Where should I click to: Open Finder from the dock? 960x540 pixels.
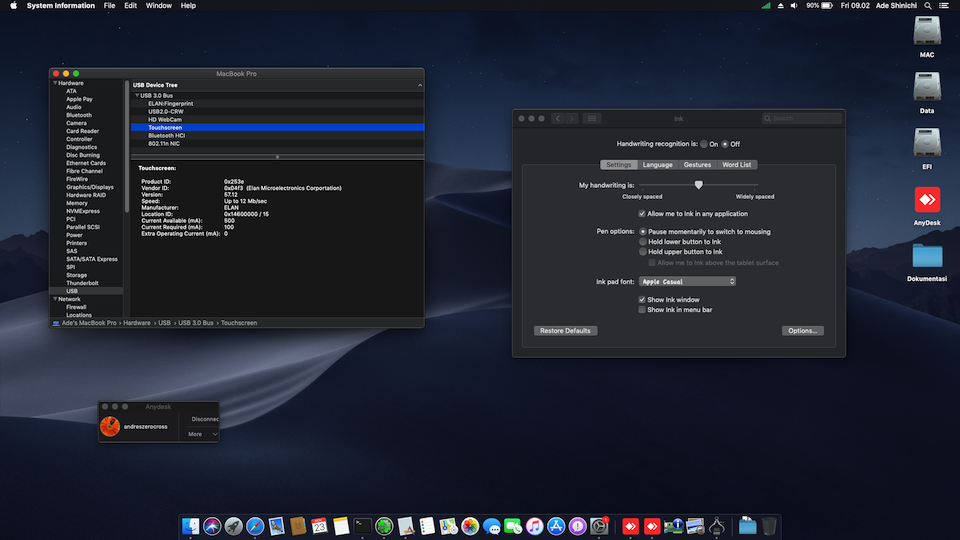click(x=190, y=526)
